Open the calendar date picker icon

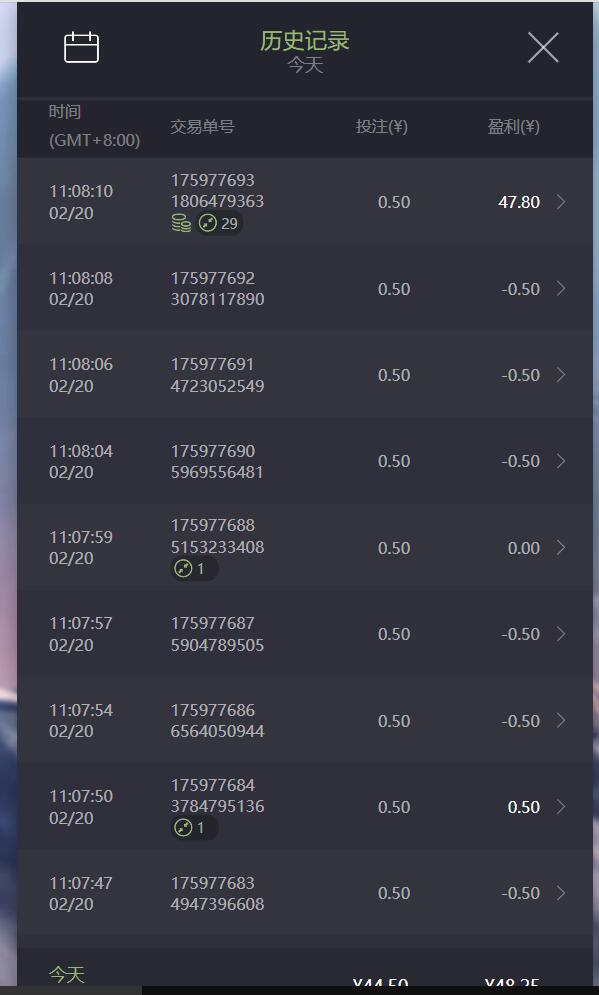82,47
